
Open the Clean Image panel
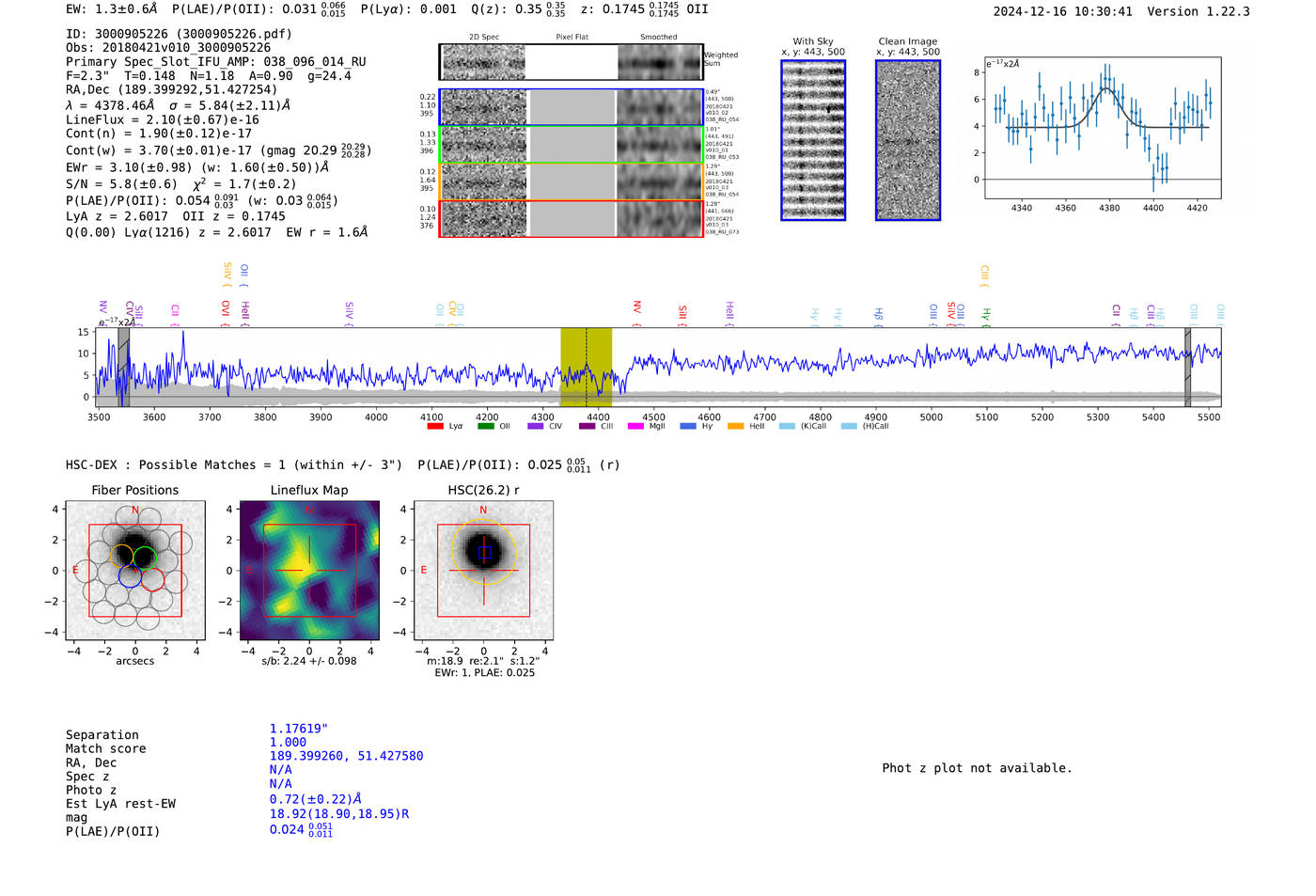(908, 140)
